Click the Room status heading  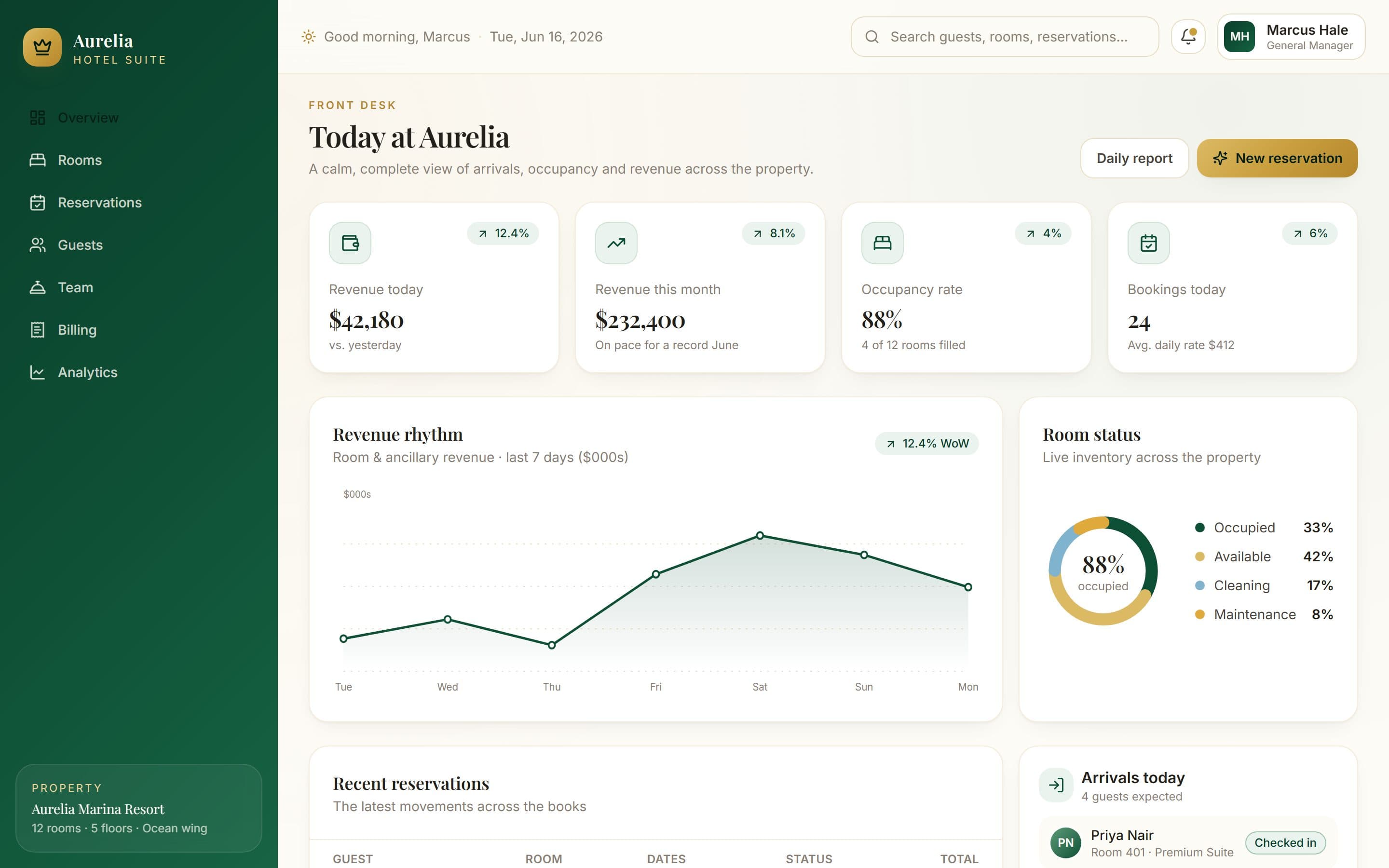[x=1091, y=434]
